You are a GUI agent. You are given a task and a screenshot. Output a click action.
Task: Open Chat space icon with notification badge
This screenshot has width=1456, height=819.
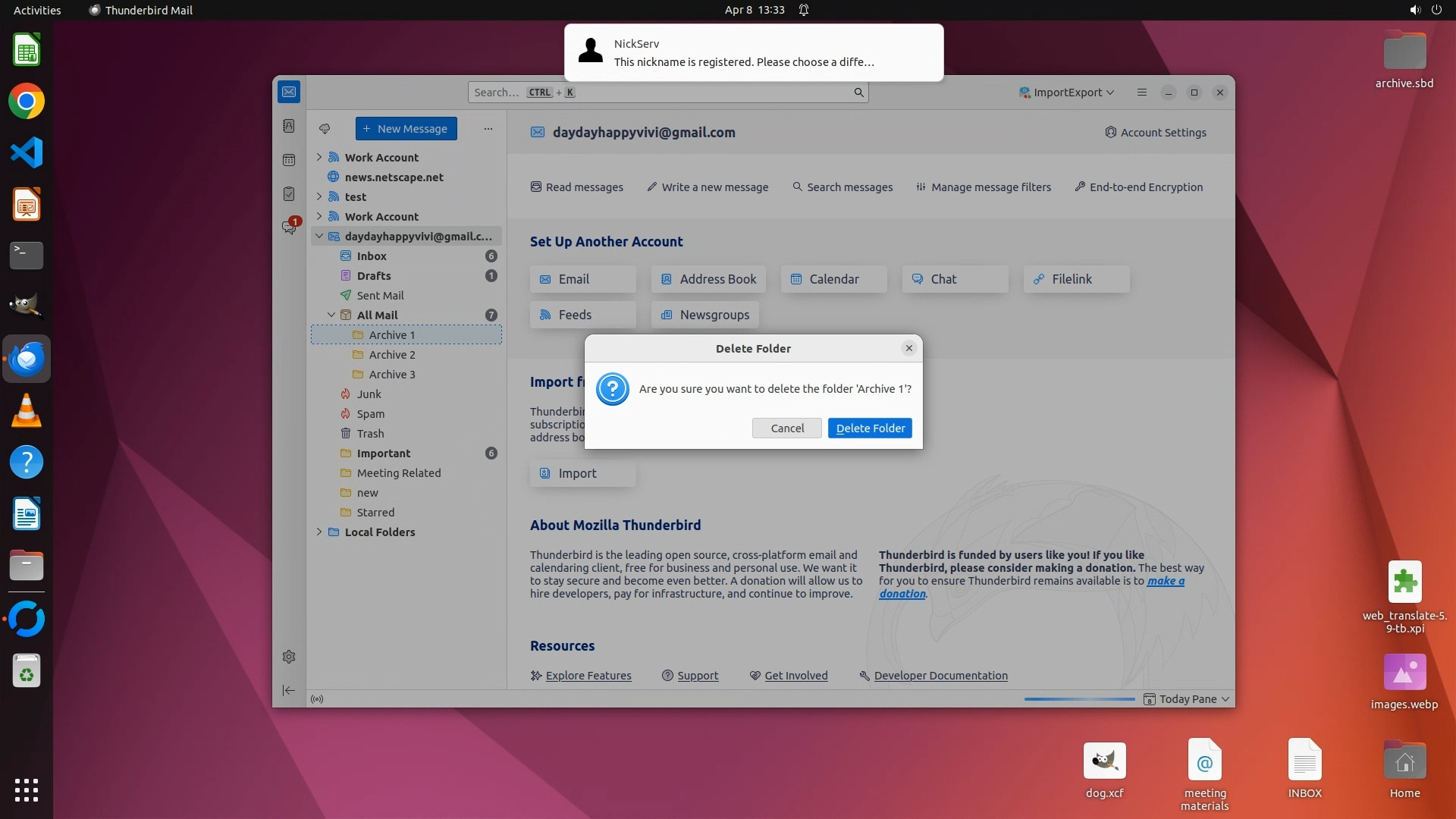pos(289,227)
